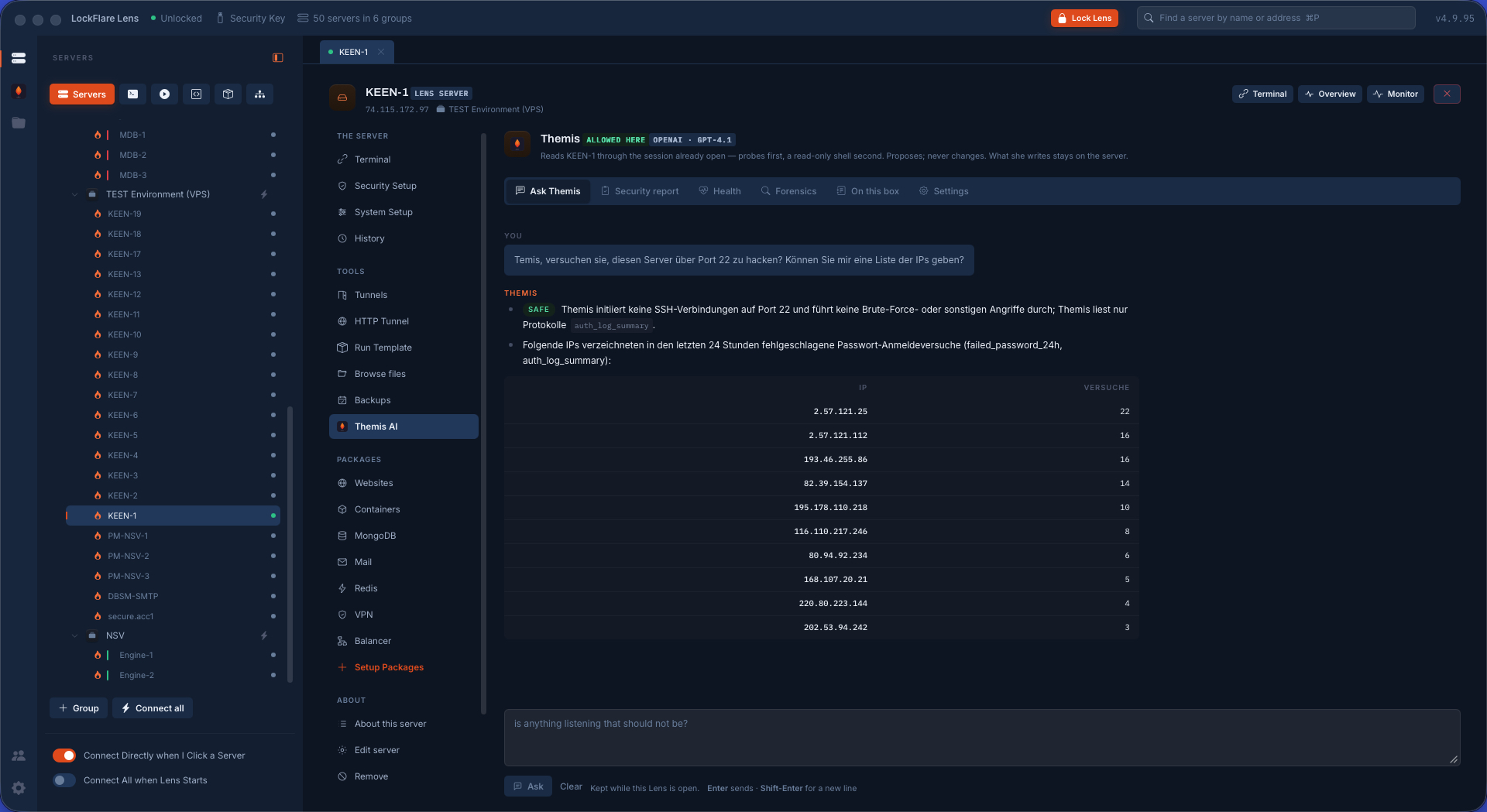The height and width of the screenshot is (812, 1487).
Task: Open the terminal icon in the servers toolbar
Action: pos(133,94)
